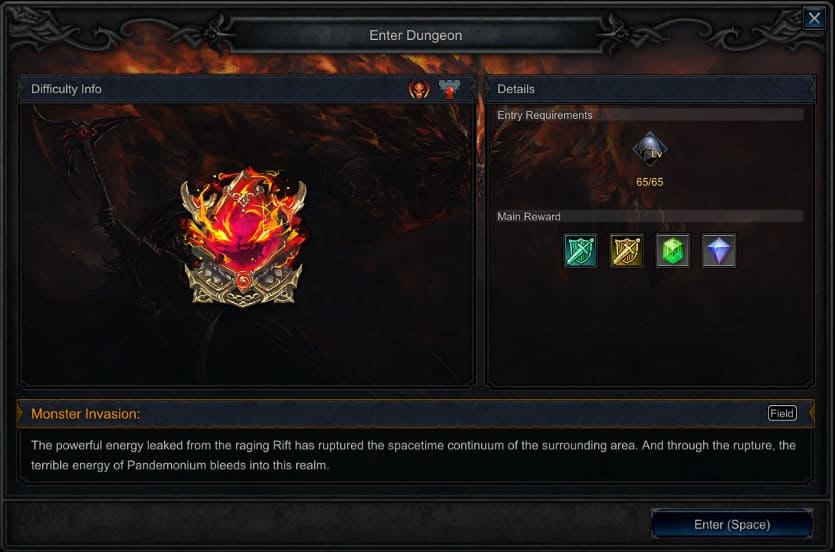Click the blue trophy with red gem icon
Screen dimensions: 835x552
click(x=449, y=89)
